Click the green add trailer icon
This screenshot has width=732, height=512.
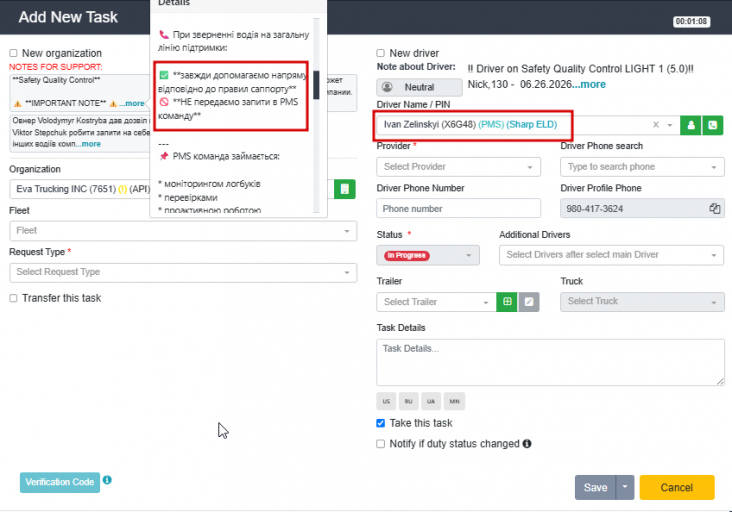[x=507, y=302]
